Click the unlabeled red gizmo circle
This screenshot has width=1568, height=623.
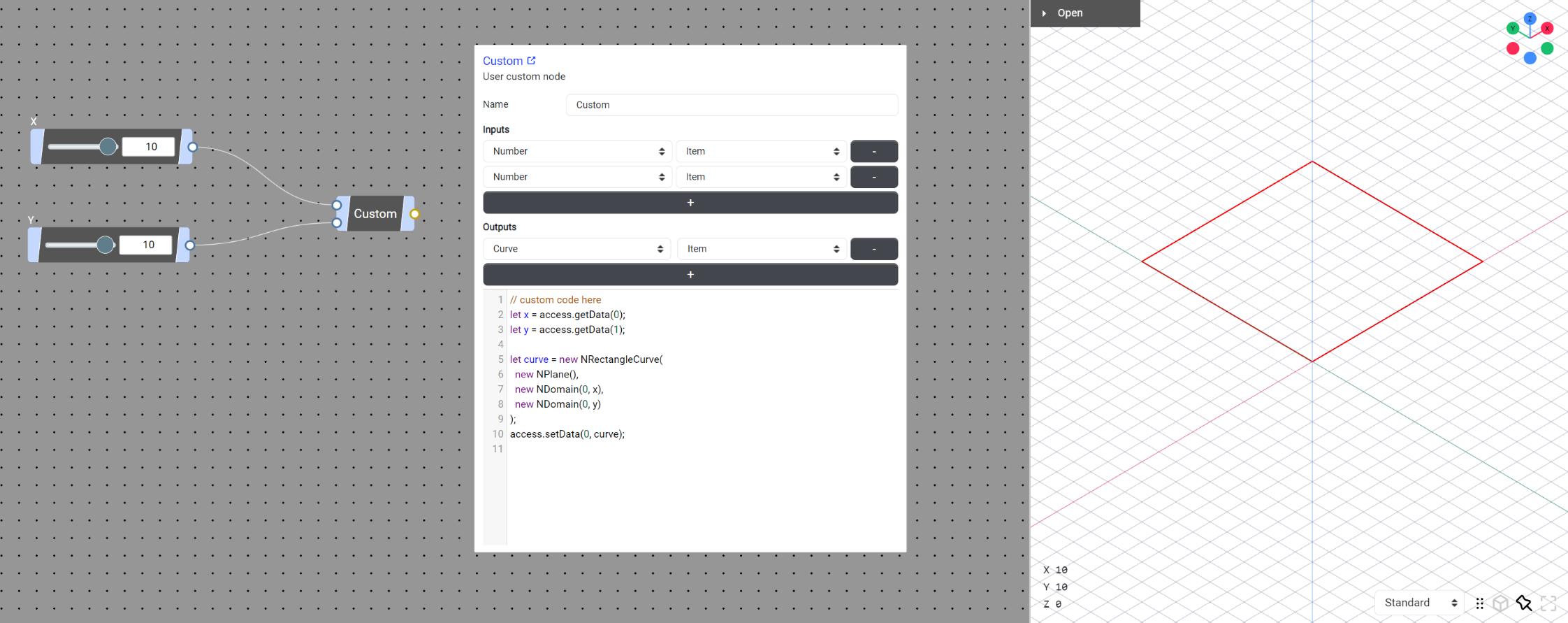pos(1513,48)
